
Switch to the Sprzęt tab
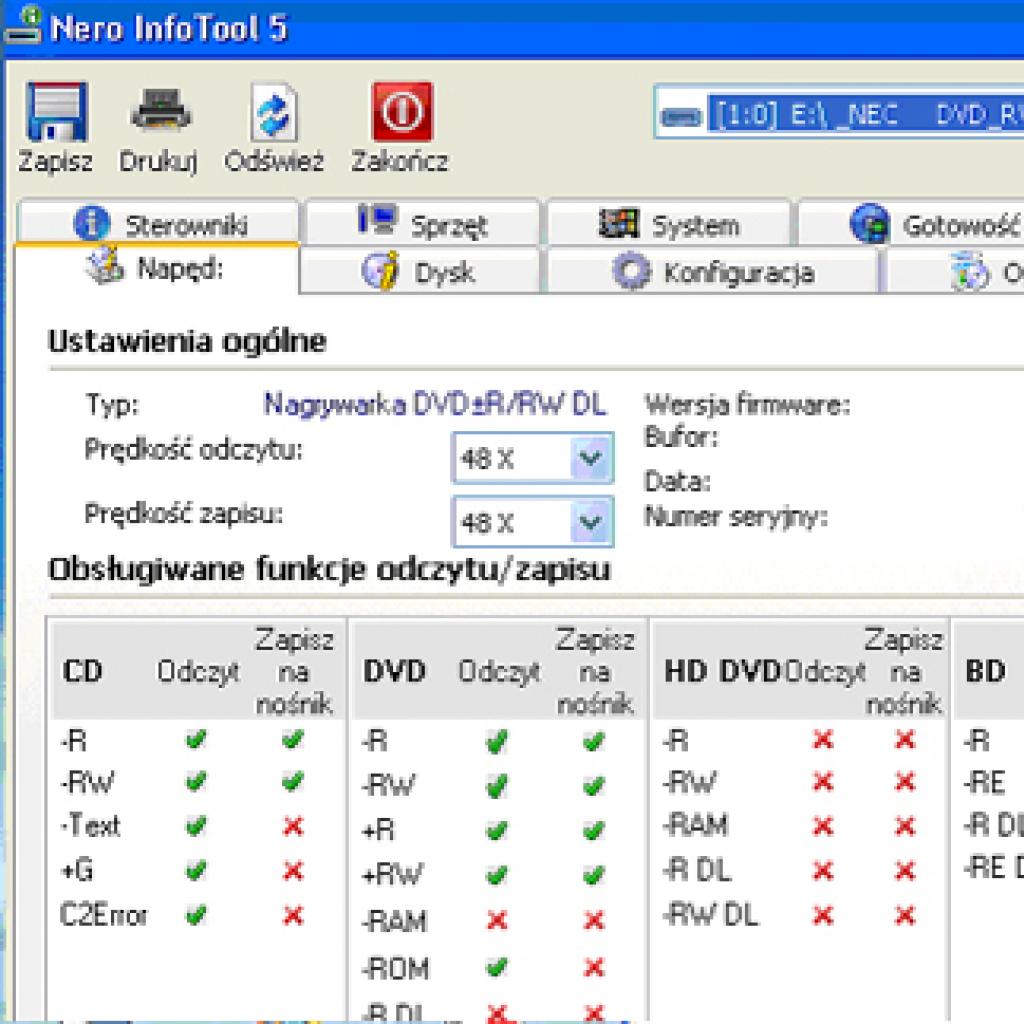[x=423, y=223]
